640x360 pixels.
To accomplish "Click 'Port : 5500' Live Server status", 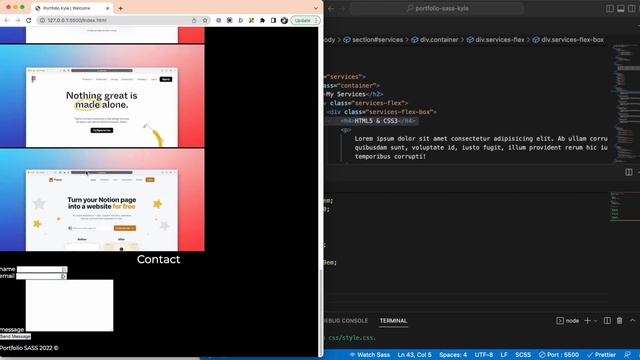I will pos(558,355).
